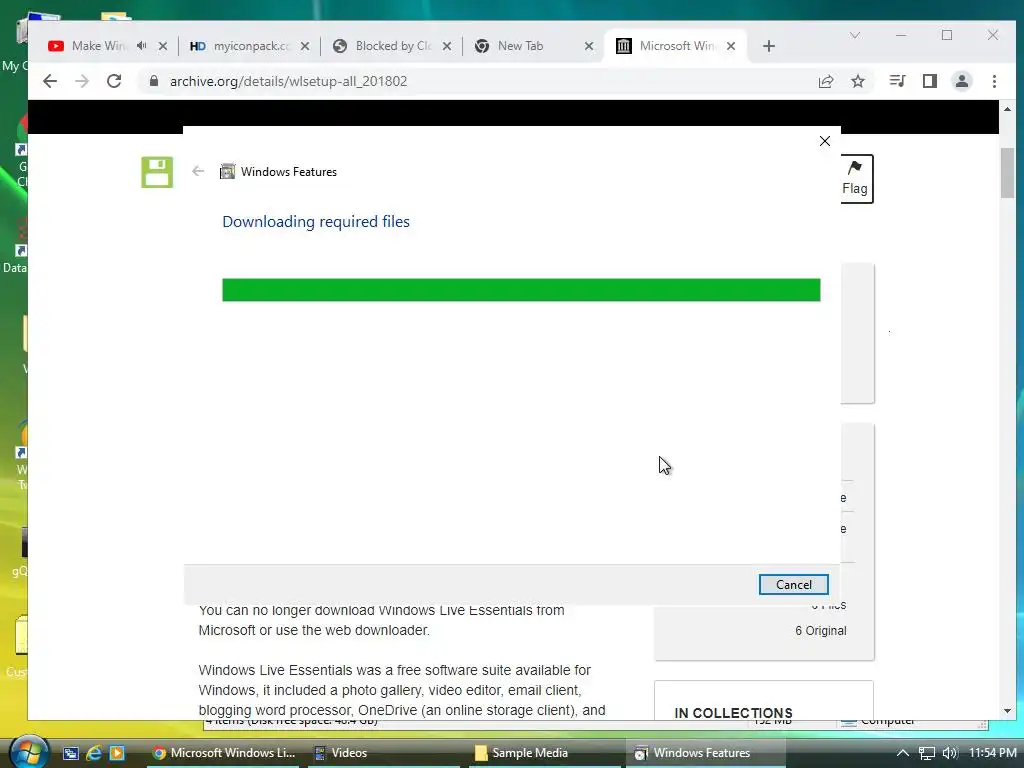Click the green download progress bar
Viewport: 1024px width, 768px height.
[521, 290]
